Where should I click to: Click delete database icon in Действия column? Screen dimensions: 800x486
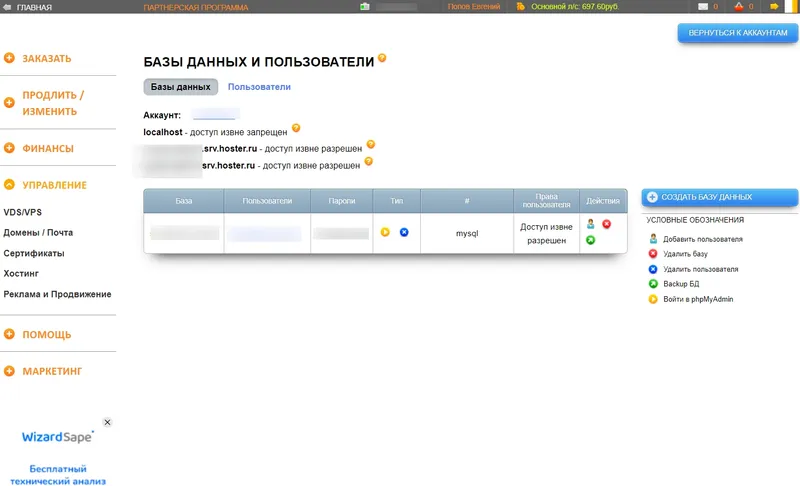[607, 224]
